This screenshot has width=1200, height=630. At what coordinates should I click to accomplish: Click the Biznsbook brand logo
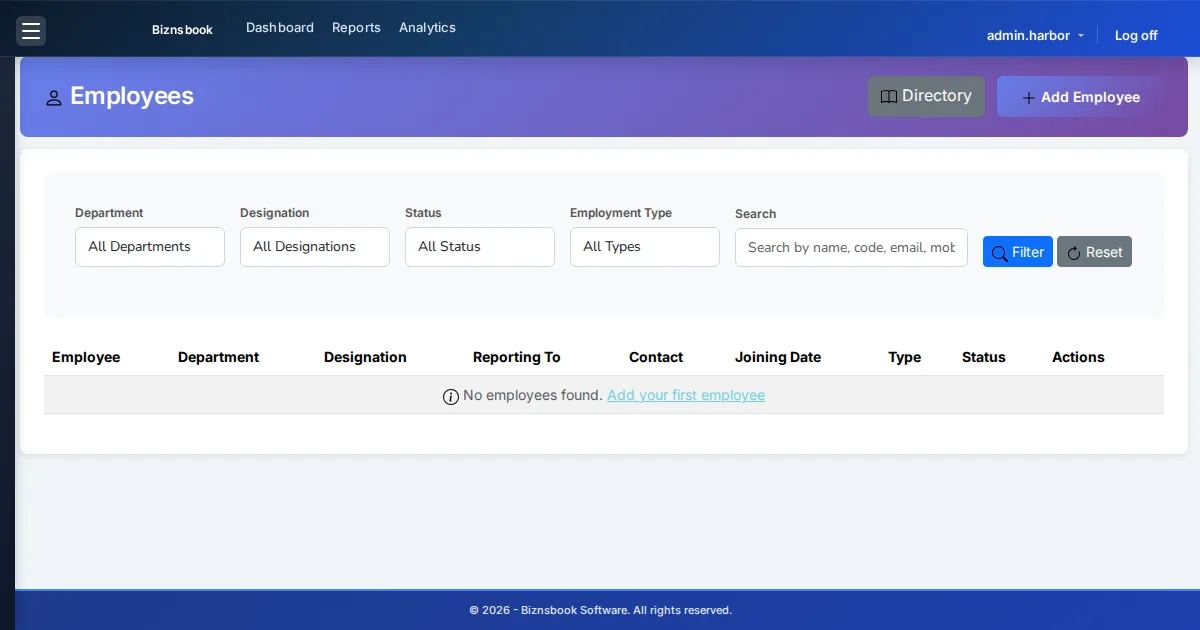[182, 30]
